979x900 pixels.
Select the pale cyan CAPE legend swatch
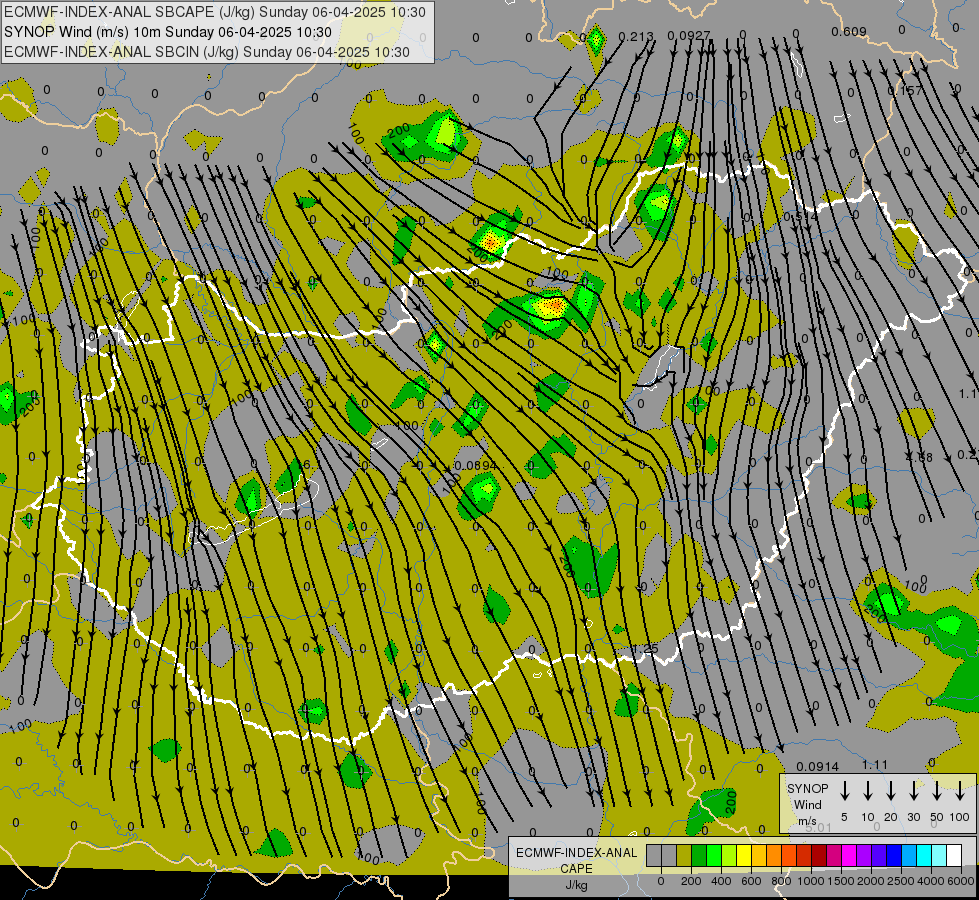tap(938, 855)
